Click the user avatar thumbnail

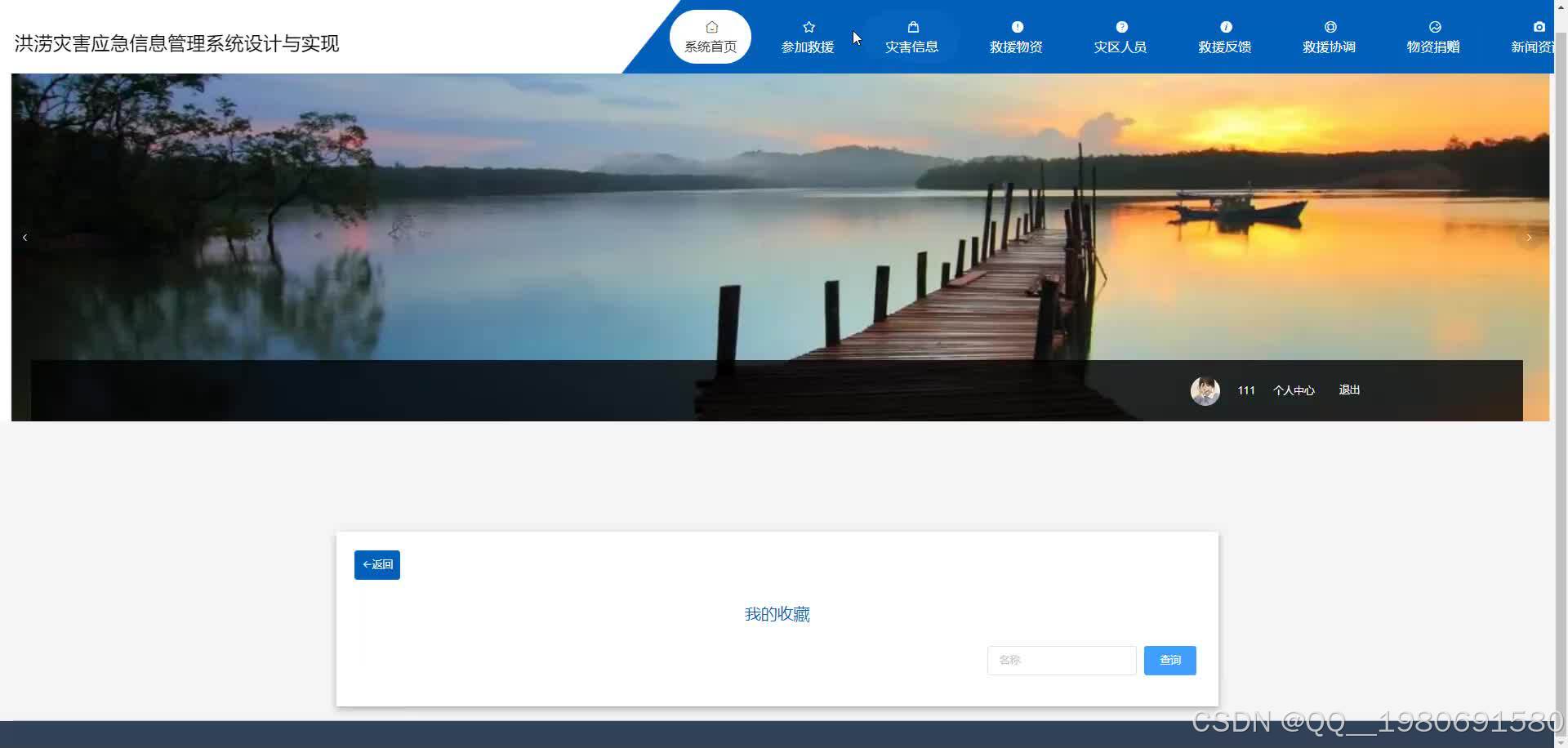(1205, 390)
